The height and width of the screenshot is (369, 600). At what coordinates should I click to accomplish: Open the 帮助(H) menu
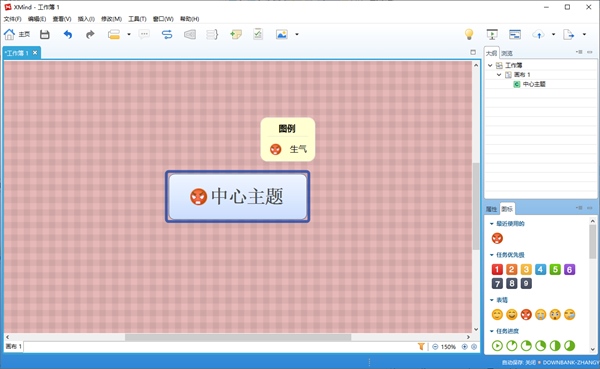(189, 19)
